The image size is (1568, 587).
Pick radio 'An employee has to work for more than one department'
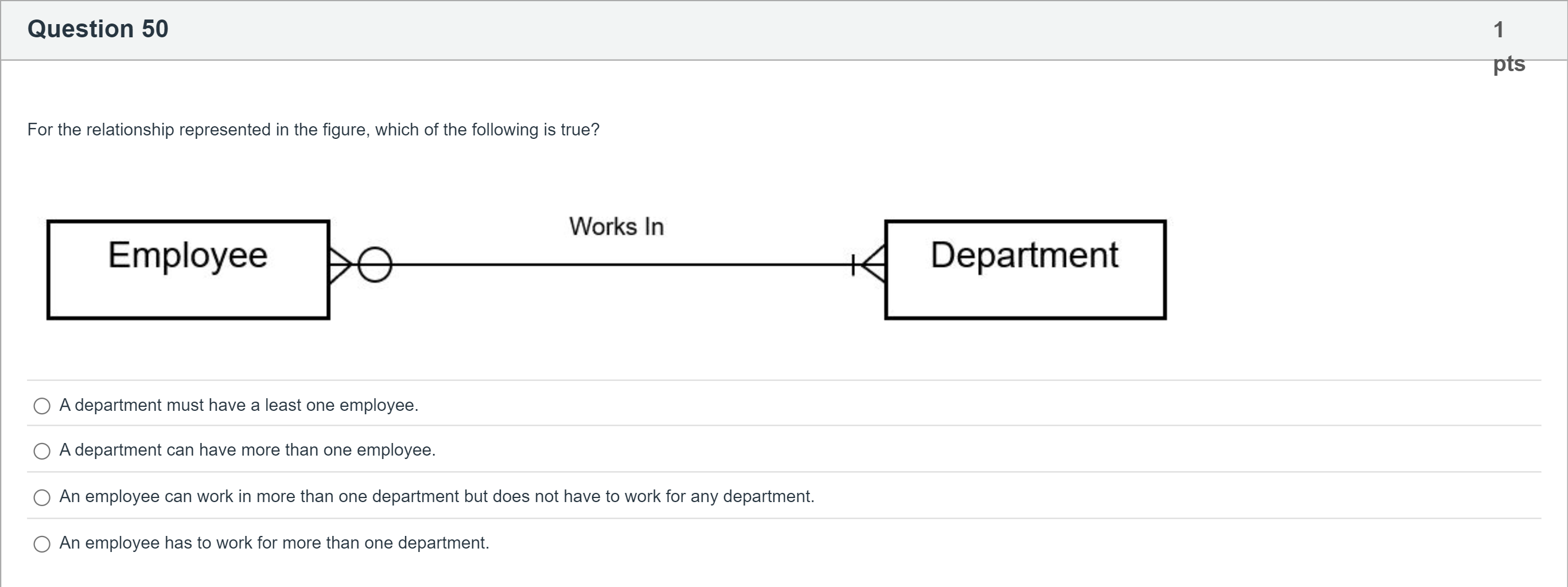(x=42, y=544)
